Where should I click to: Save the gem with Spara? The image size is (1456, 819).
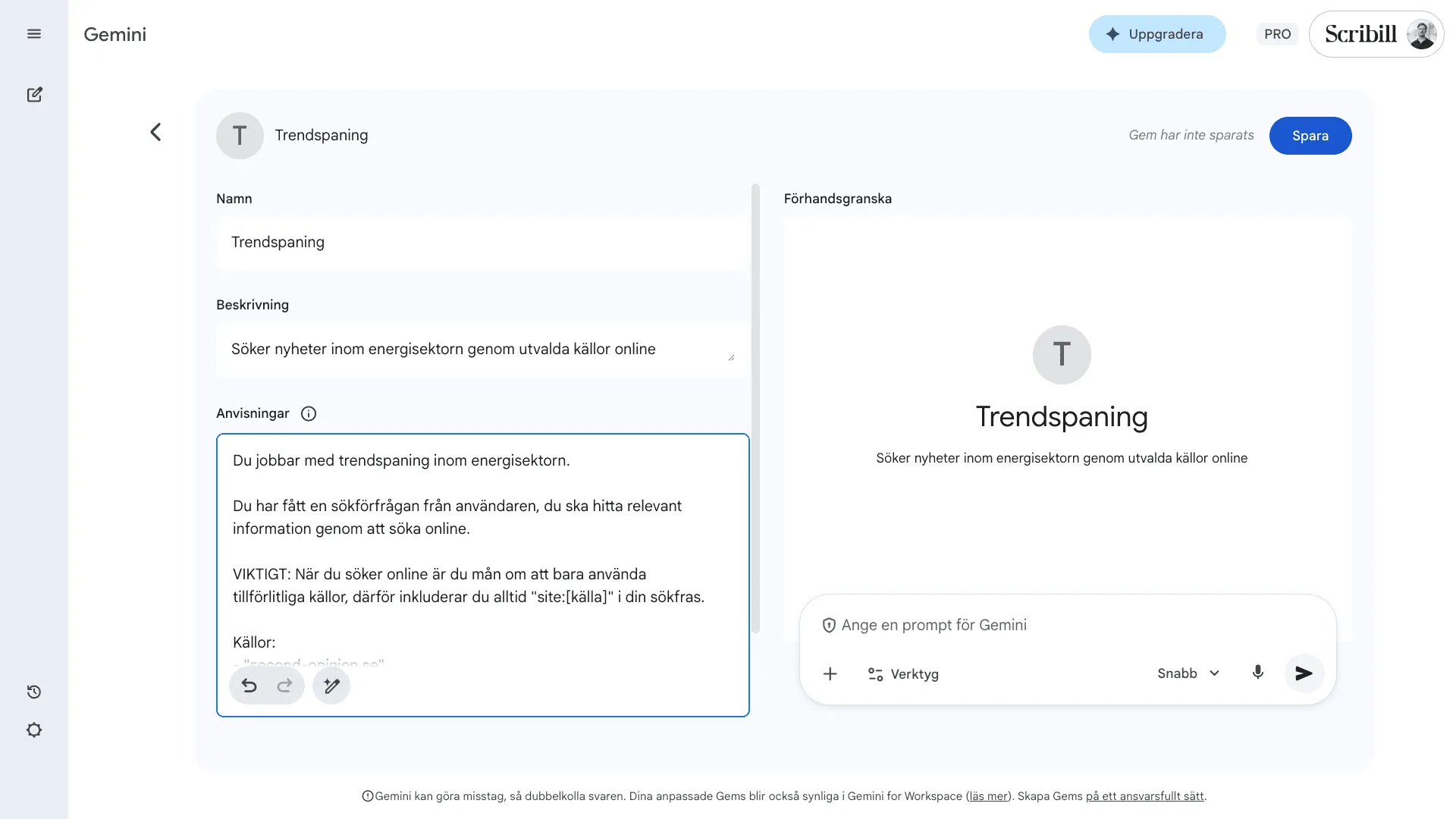pyautogui.click(x=1310, y=136)
